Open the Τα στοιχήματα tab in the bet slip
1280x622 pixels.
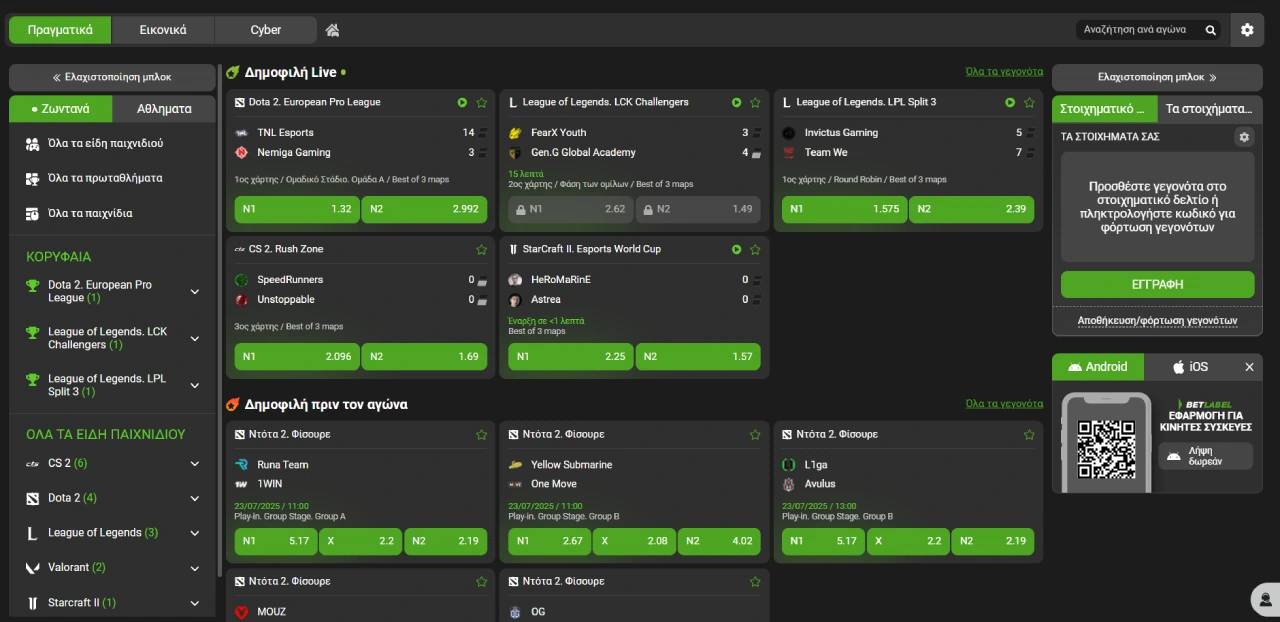(x=1210, y=109)
